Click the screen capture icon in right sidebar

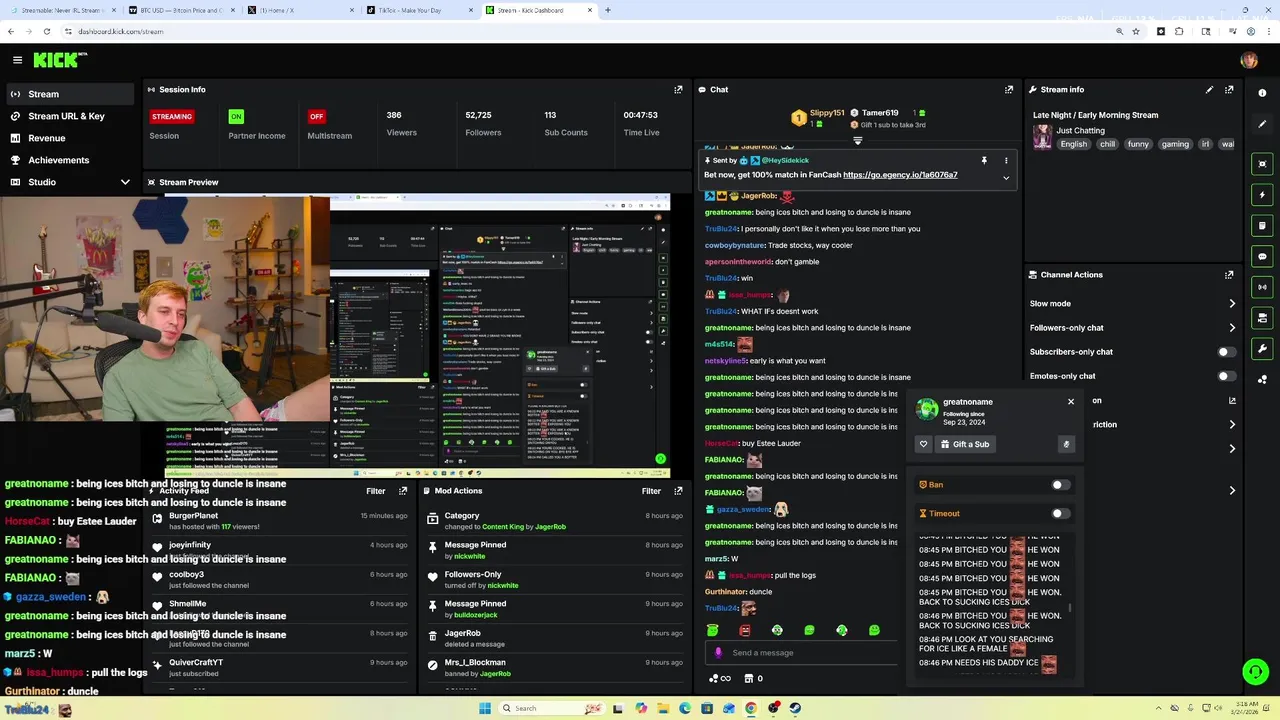[1262, 164]
